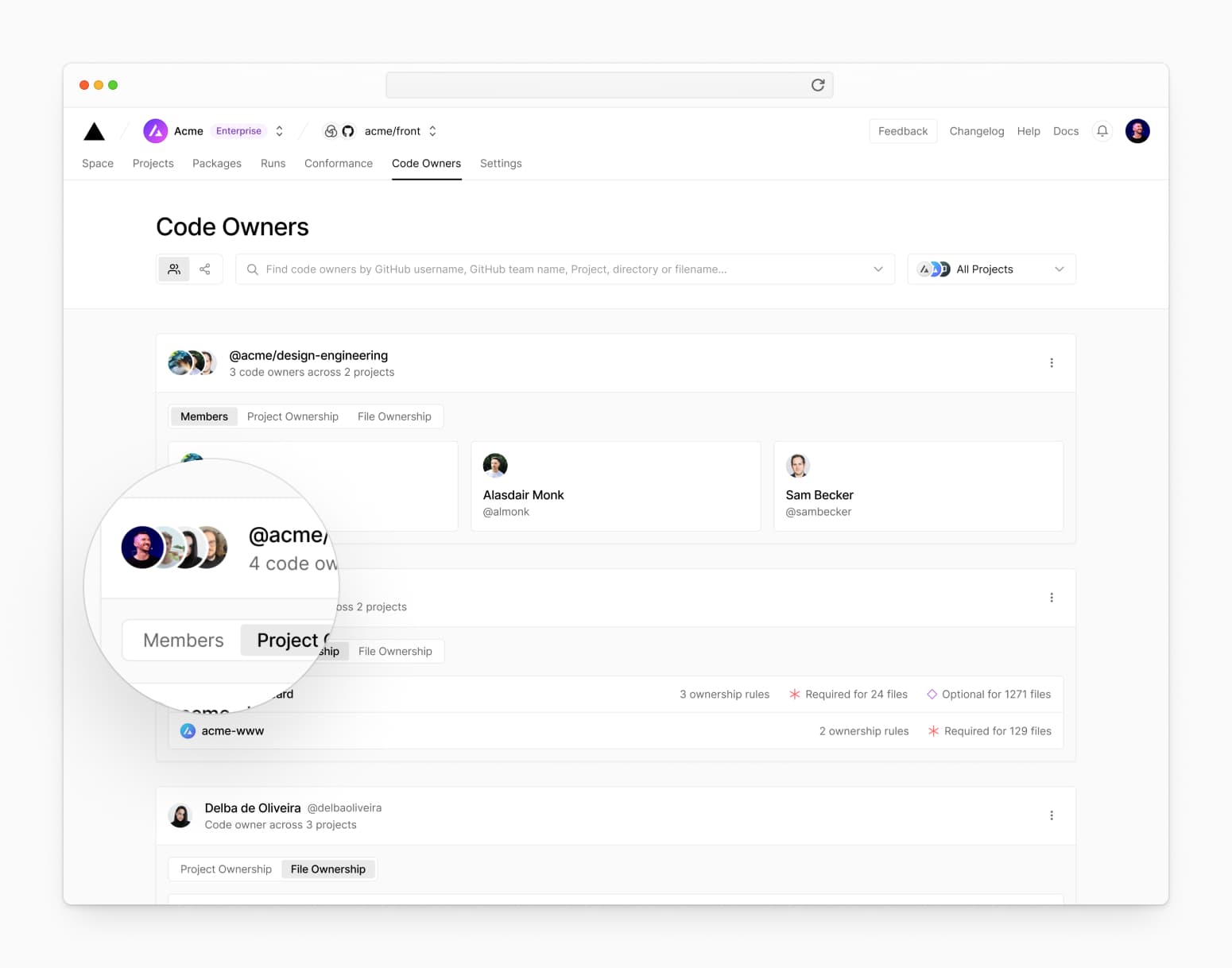
Task: Click the user profile avatar
Action: pyautogui.click(x=1137, y=131)
